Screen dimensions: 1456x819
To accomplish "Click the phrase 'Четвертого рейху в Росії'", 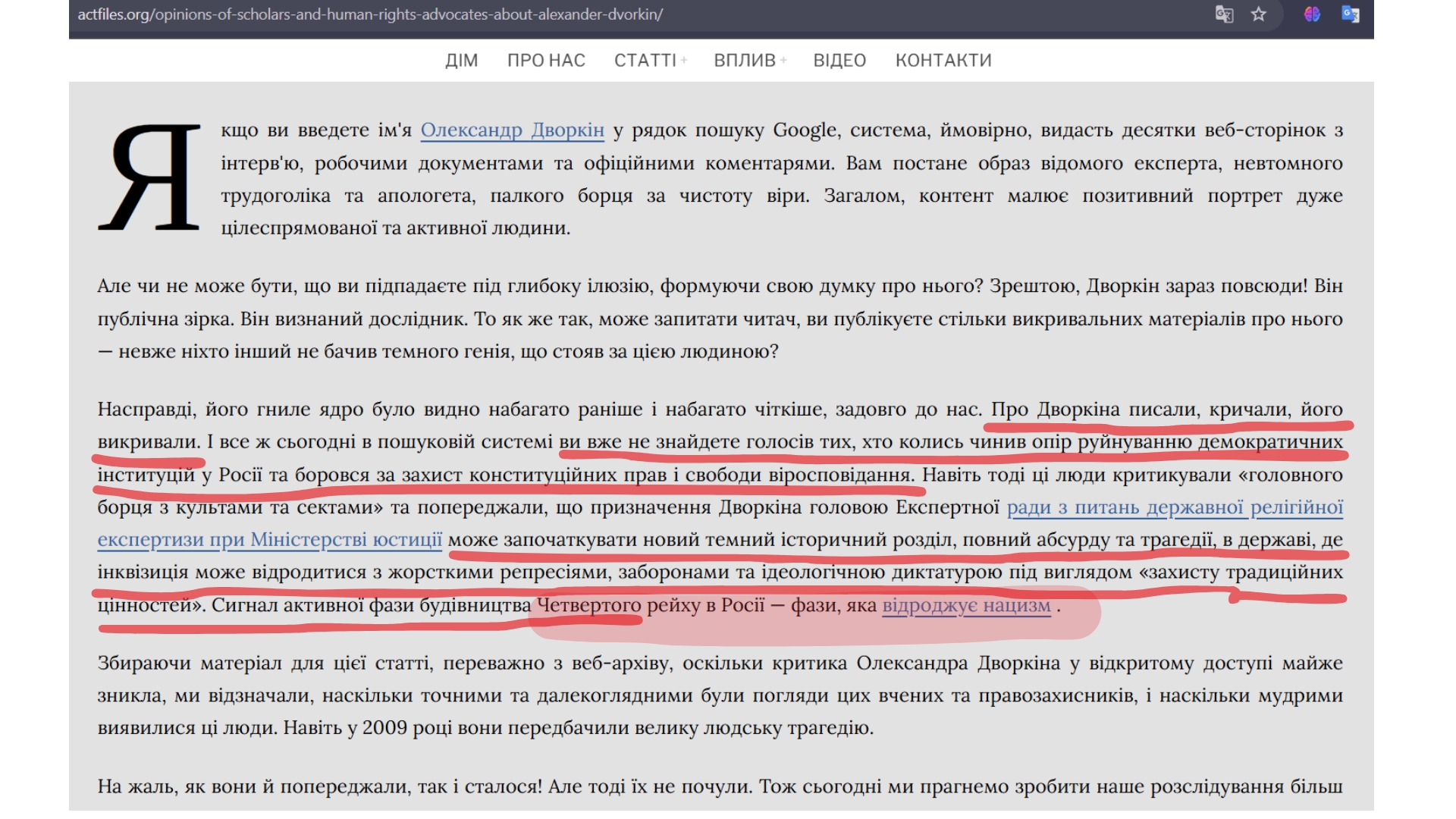I will click(651, 605).
